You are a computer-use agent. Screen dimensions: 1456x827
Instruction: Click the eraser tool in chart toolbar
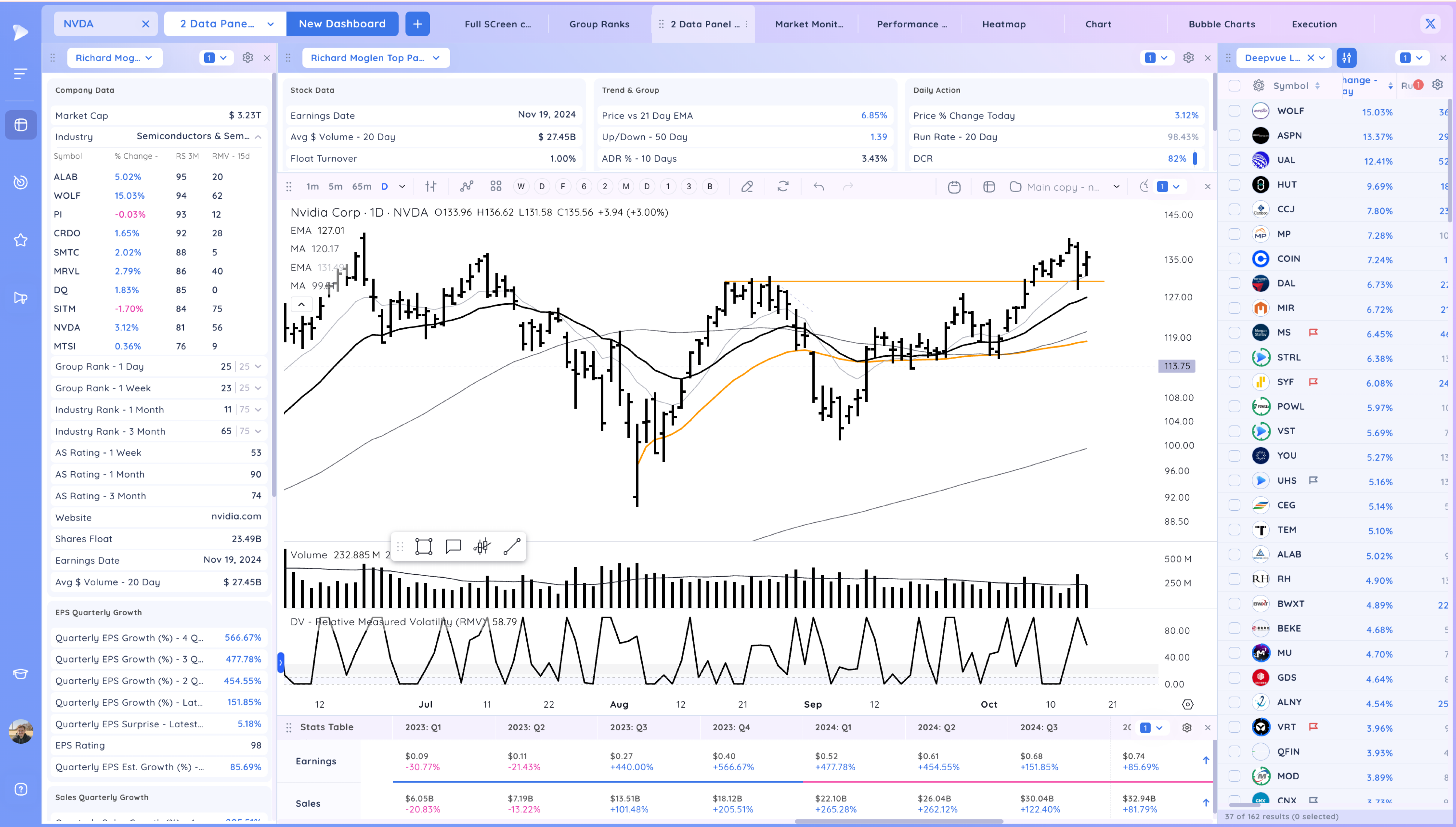click(x=747, y=186)
